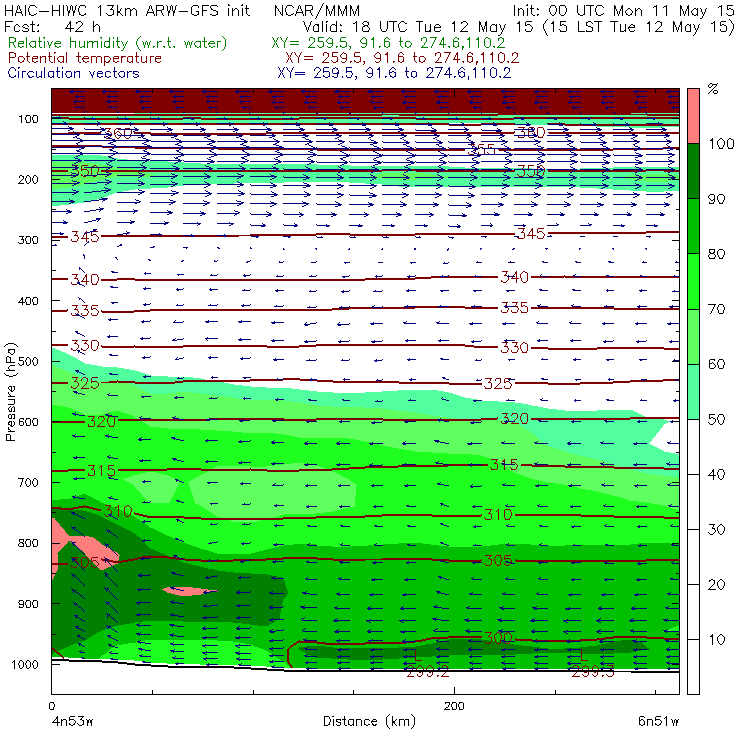This screenshot has height=740, width=740.
Task: Click the '0' distance axis label
Action: point(51,706)
